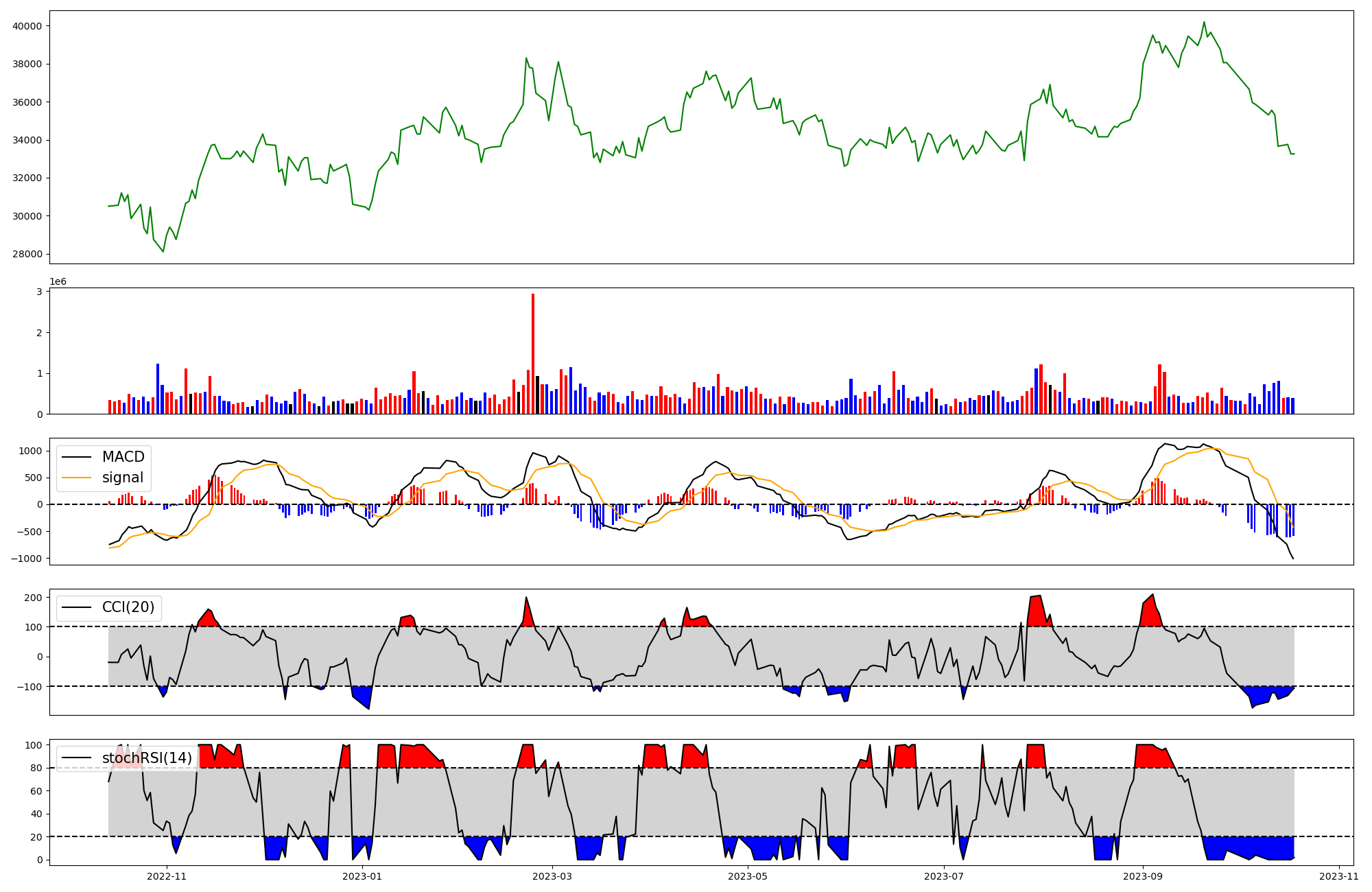
Task: Click the highest peak of the green price line
Action: (1204, 22)
